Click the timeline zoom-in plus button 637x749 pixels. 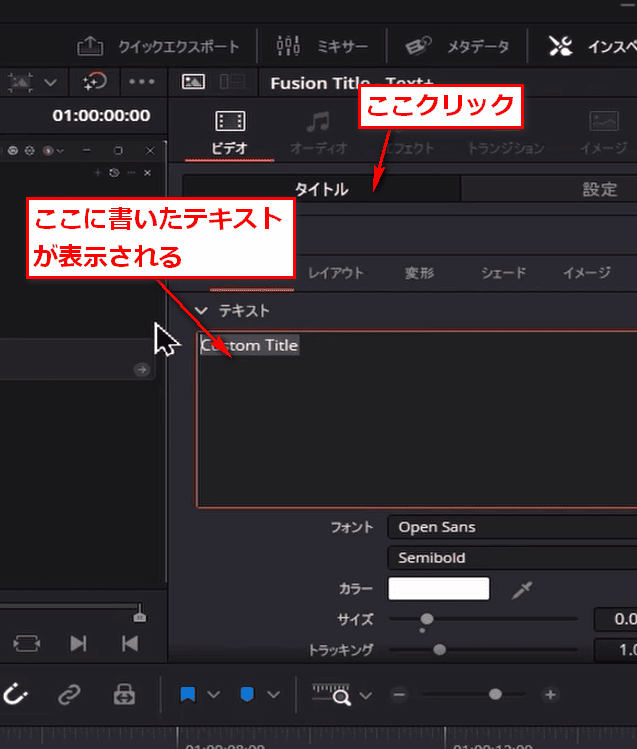tap(550, 694)
